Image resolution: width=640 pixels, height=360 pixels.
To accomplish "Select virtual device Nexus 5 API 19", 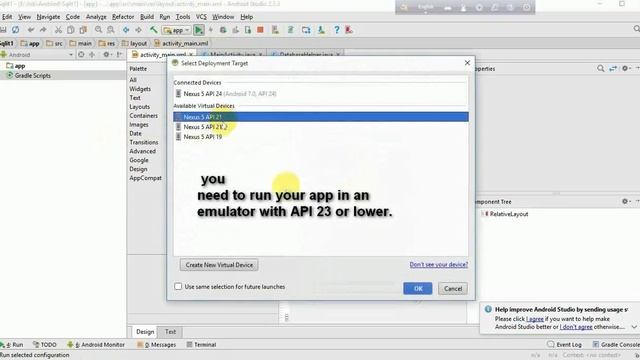I will (321, 137).
